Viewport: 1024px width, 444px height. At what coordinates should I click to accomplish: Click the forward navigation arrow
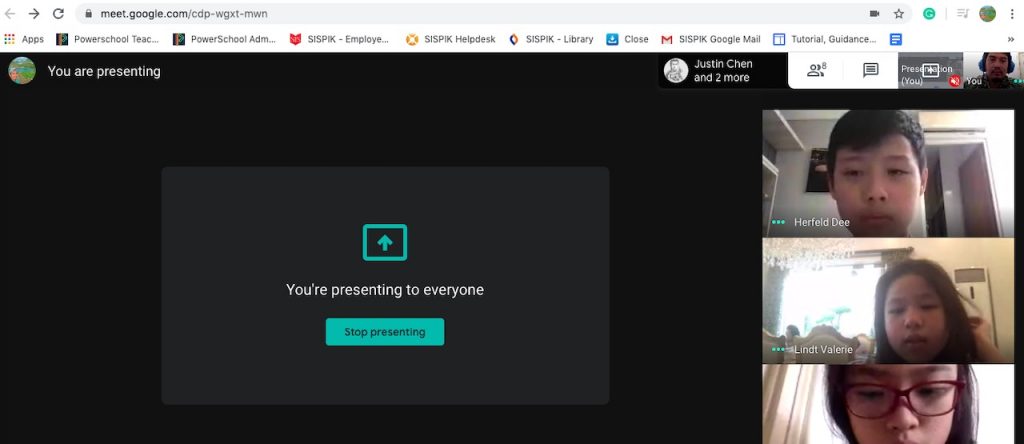pyautogui.click(x=34, y=14)
